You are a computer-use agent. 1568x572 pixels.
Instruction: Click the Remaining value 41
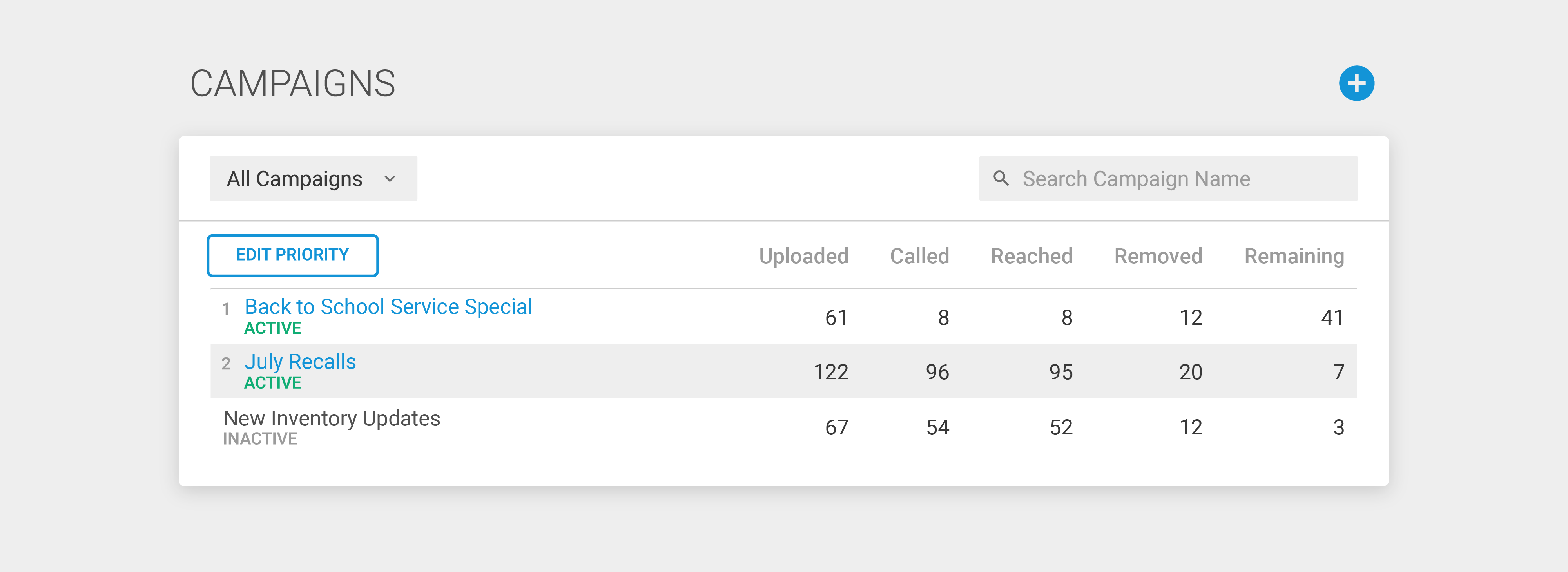pyautogui.click(x=1332, y=318)
